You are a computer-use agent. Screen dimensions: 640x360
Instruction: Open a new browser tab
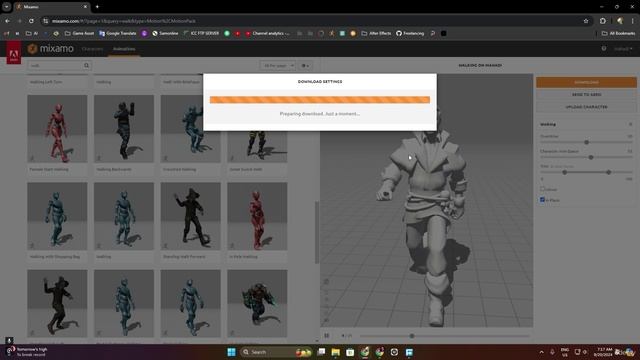(x=97, y=7)
